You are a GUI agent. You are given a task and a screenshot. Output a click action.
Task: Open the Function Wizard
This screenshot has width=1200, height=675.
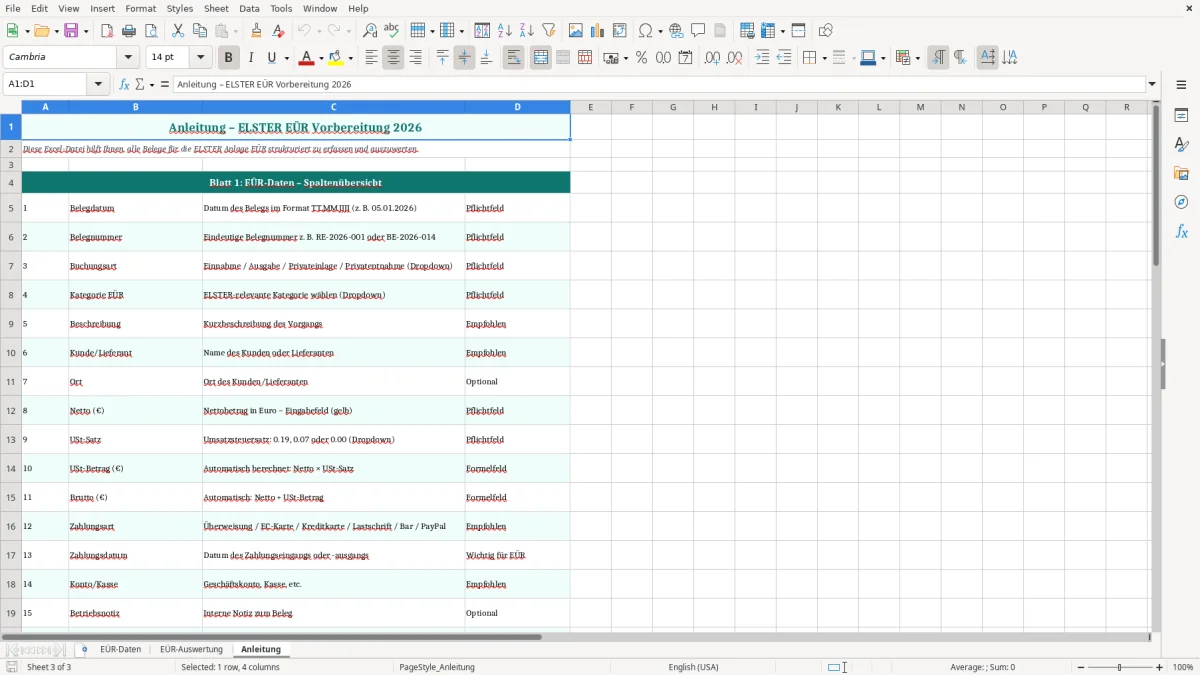124,85
